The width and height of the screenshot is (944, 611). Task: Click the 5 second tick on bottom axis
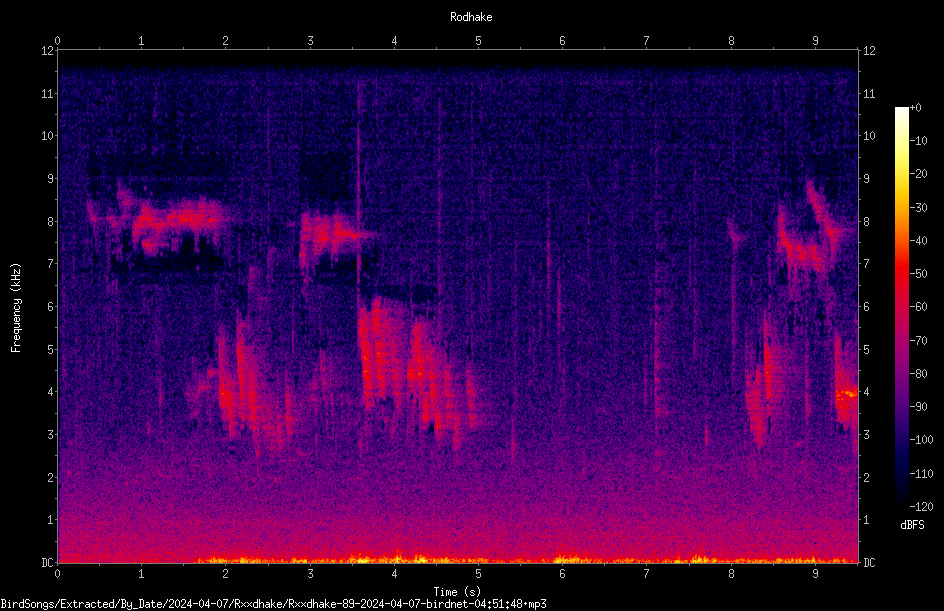pos(478,574)
